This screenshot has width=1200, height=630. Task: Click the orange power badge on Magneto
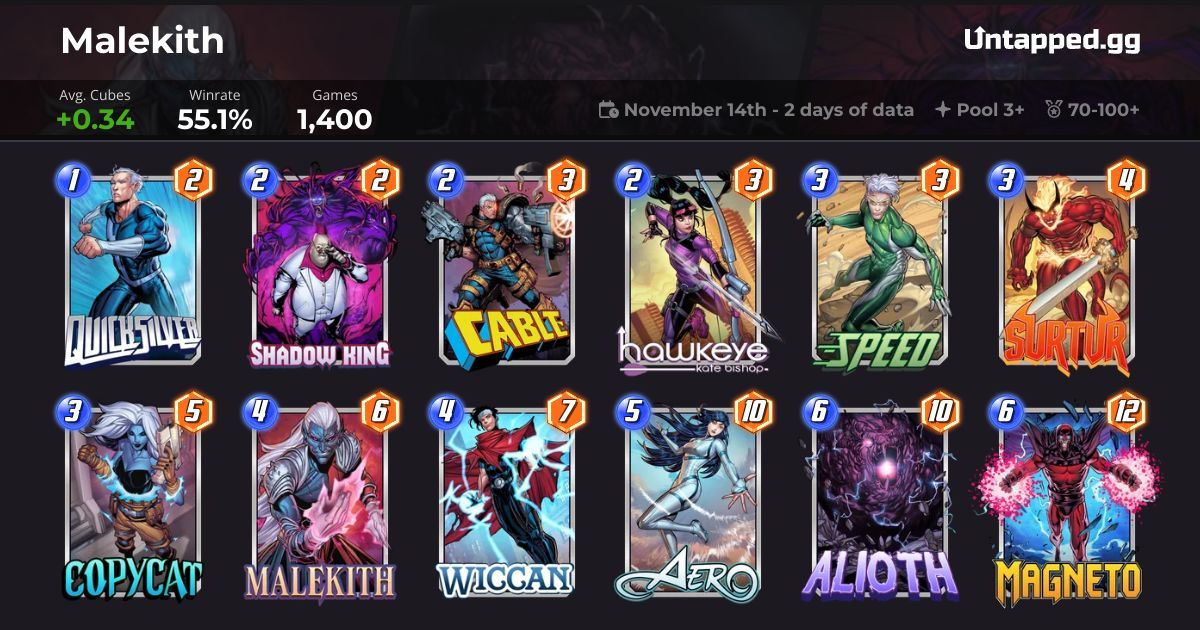pos(1125,410)
